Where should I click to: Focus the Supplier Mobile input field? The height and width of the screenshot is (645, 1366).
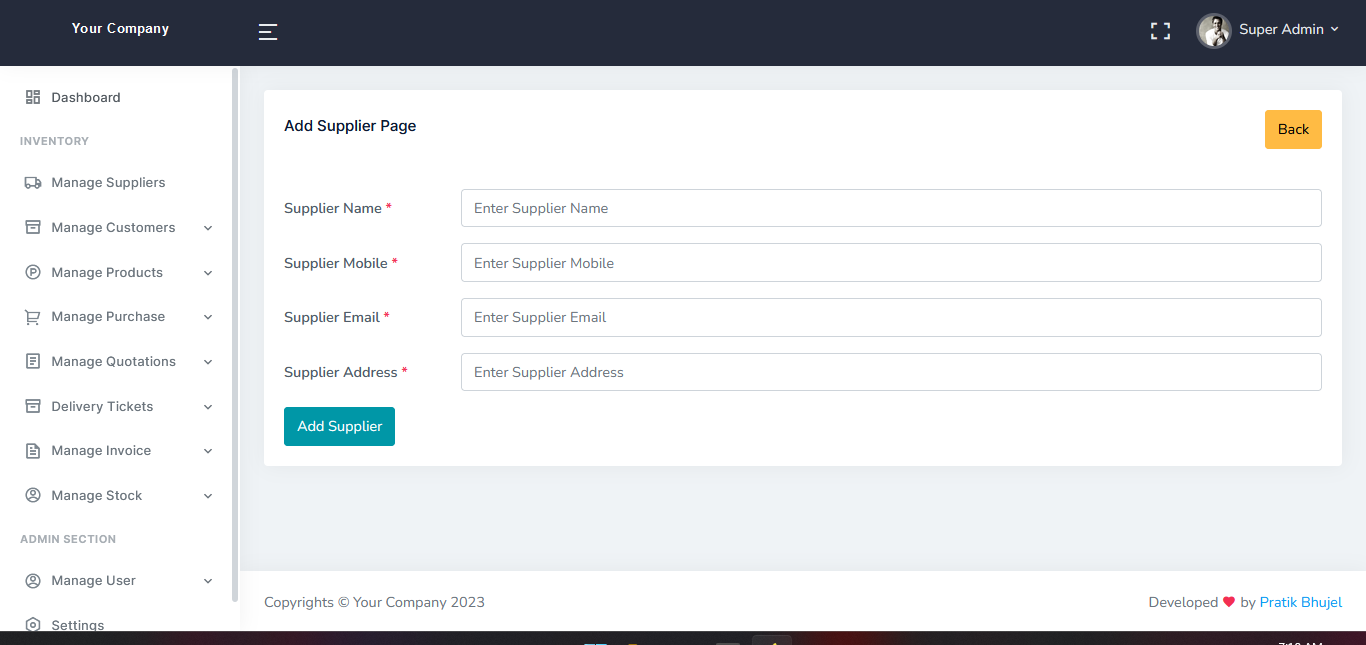click(x=891, y=263)
